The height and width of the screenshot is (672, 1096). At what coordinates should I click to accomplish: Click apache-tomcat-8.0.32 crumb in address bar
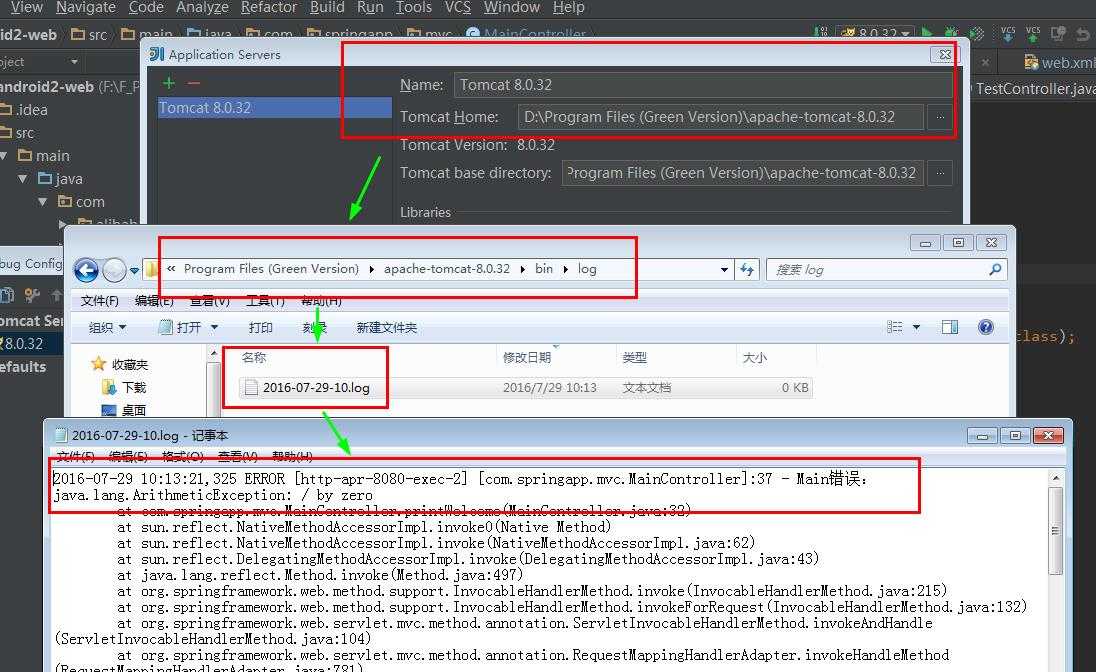click(x=447, y=269)
